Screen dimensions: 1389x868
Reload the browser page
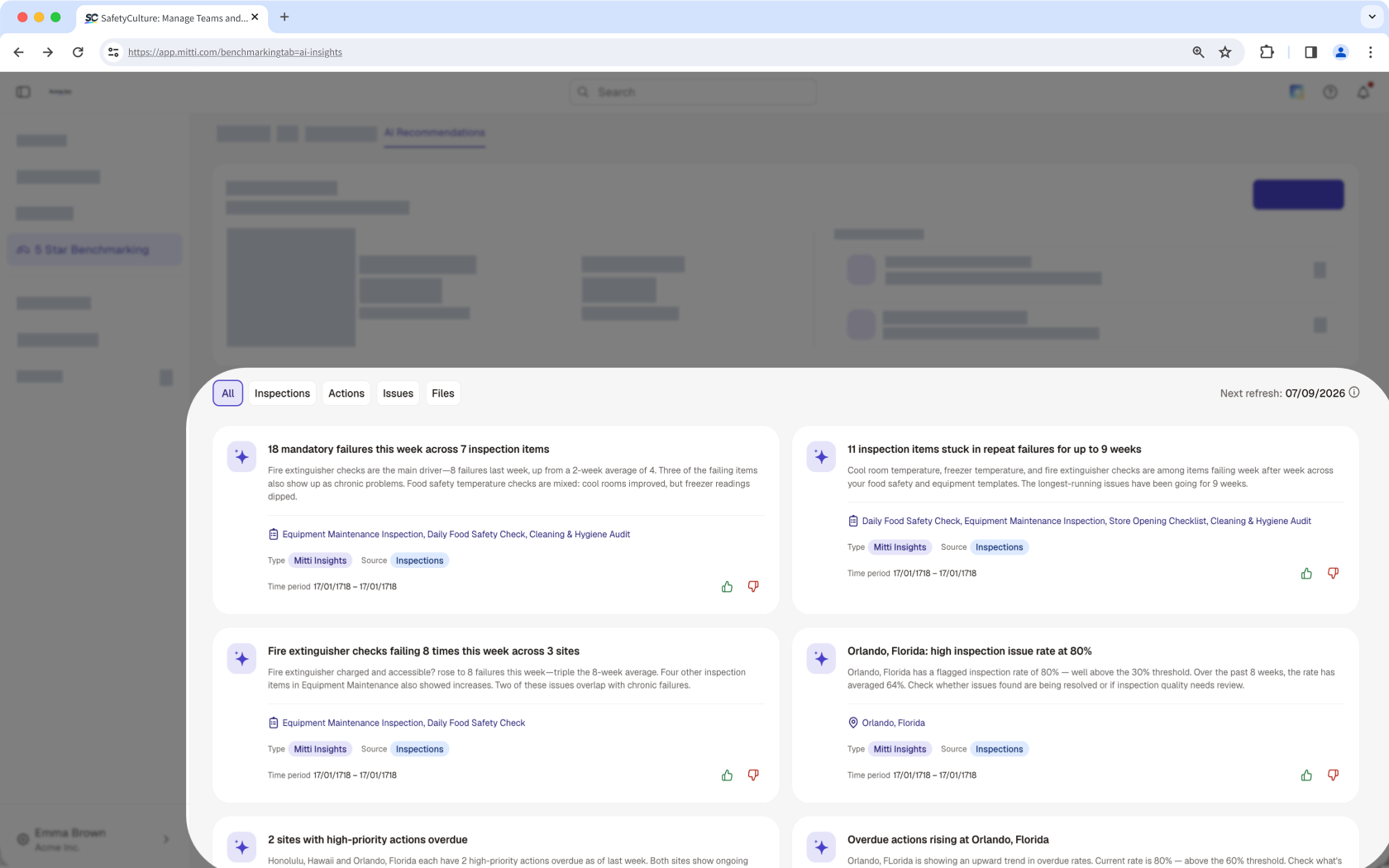78,52
